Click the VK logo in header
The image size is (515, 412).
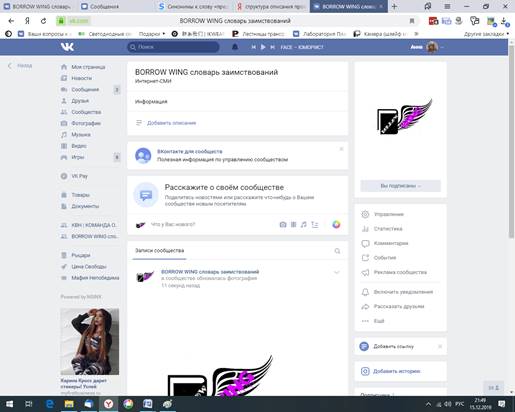point(67,47)
